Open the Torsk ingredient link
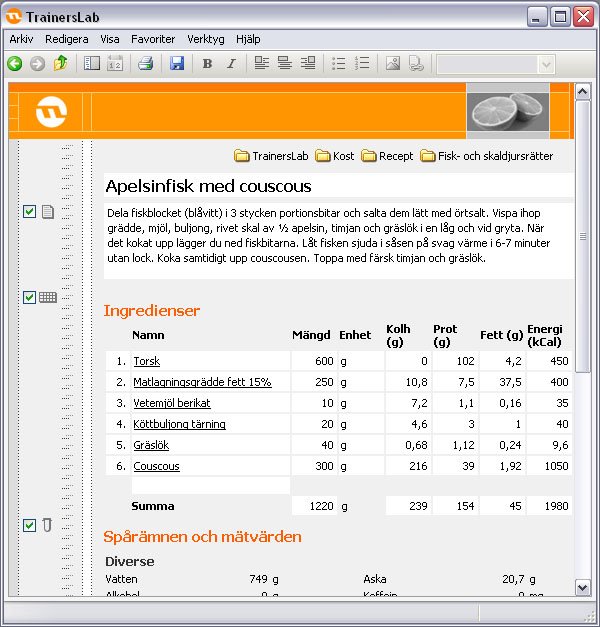The image size is (600, 627). 147,361
